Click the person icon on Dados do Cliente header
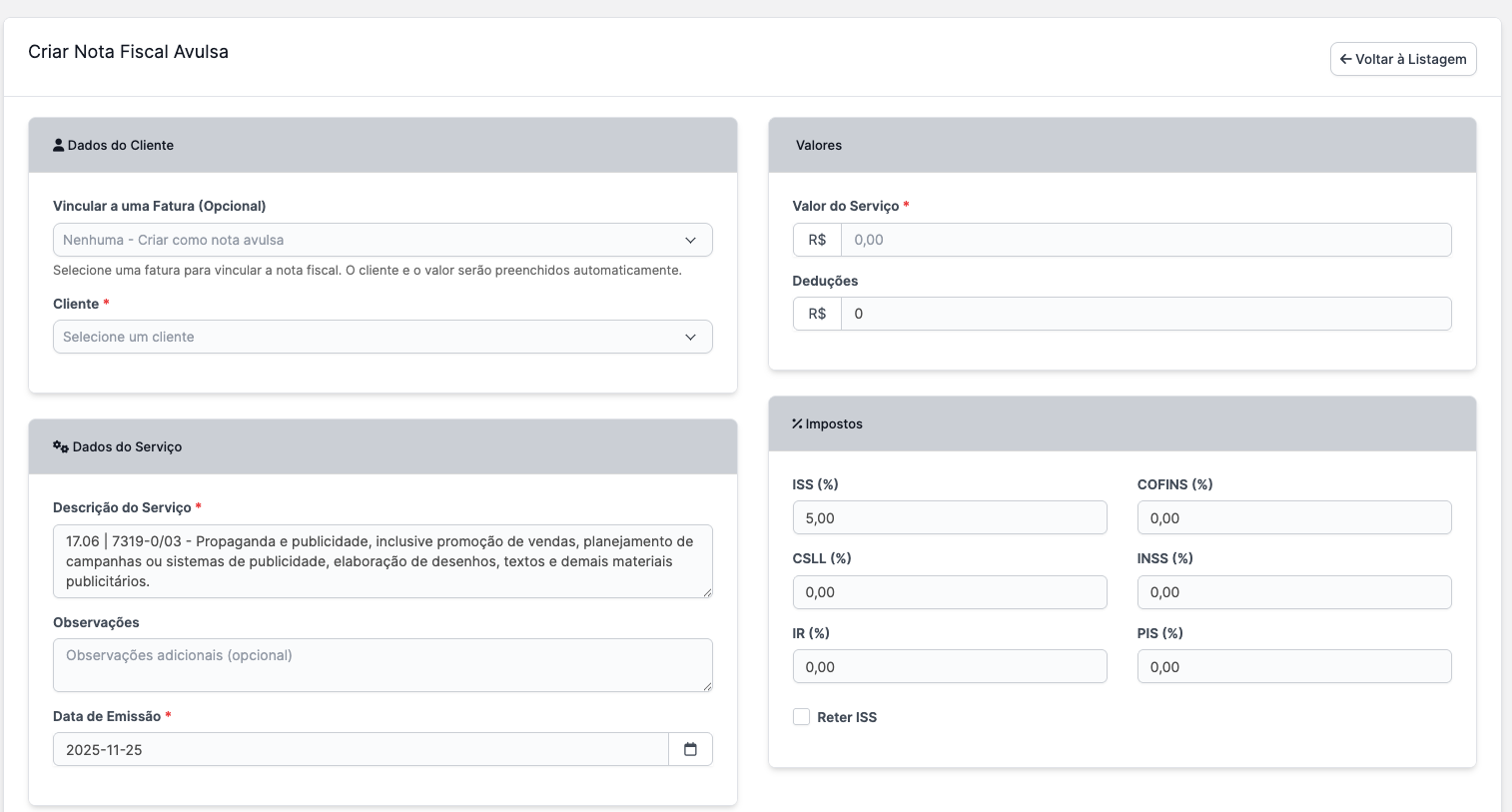The width and height of the screenshot is (1512, 812). click(x=58, y=144)
